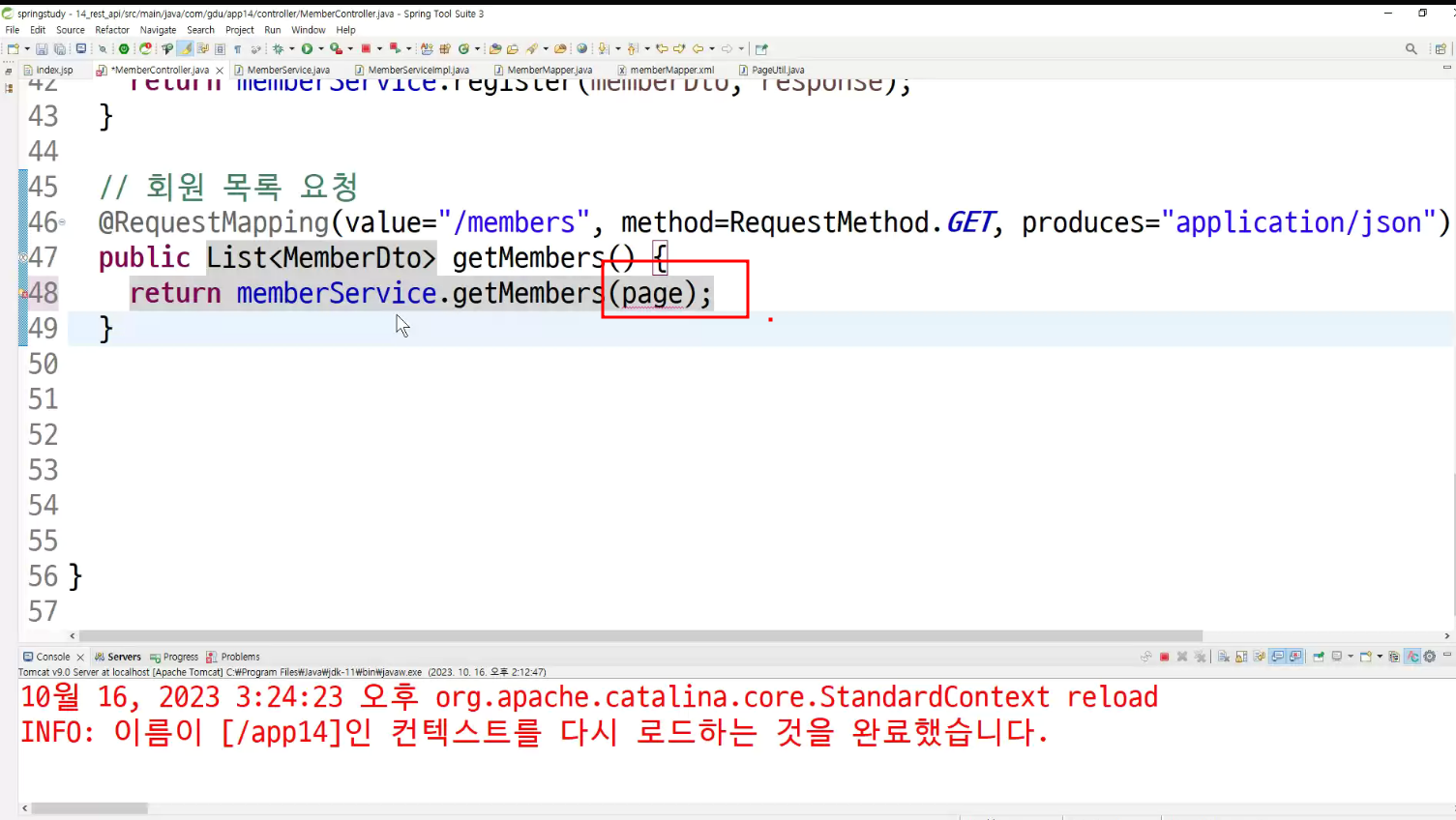Terminate the server with console red stop
1456x820 pixels.
(1165, 657)
